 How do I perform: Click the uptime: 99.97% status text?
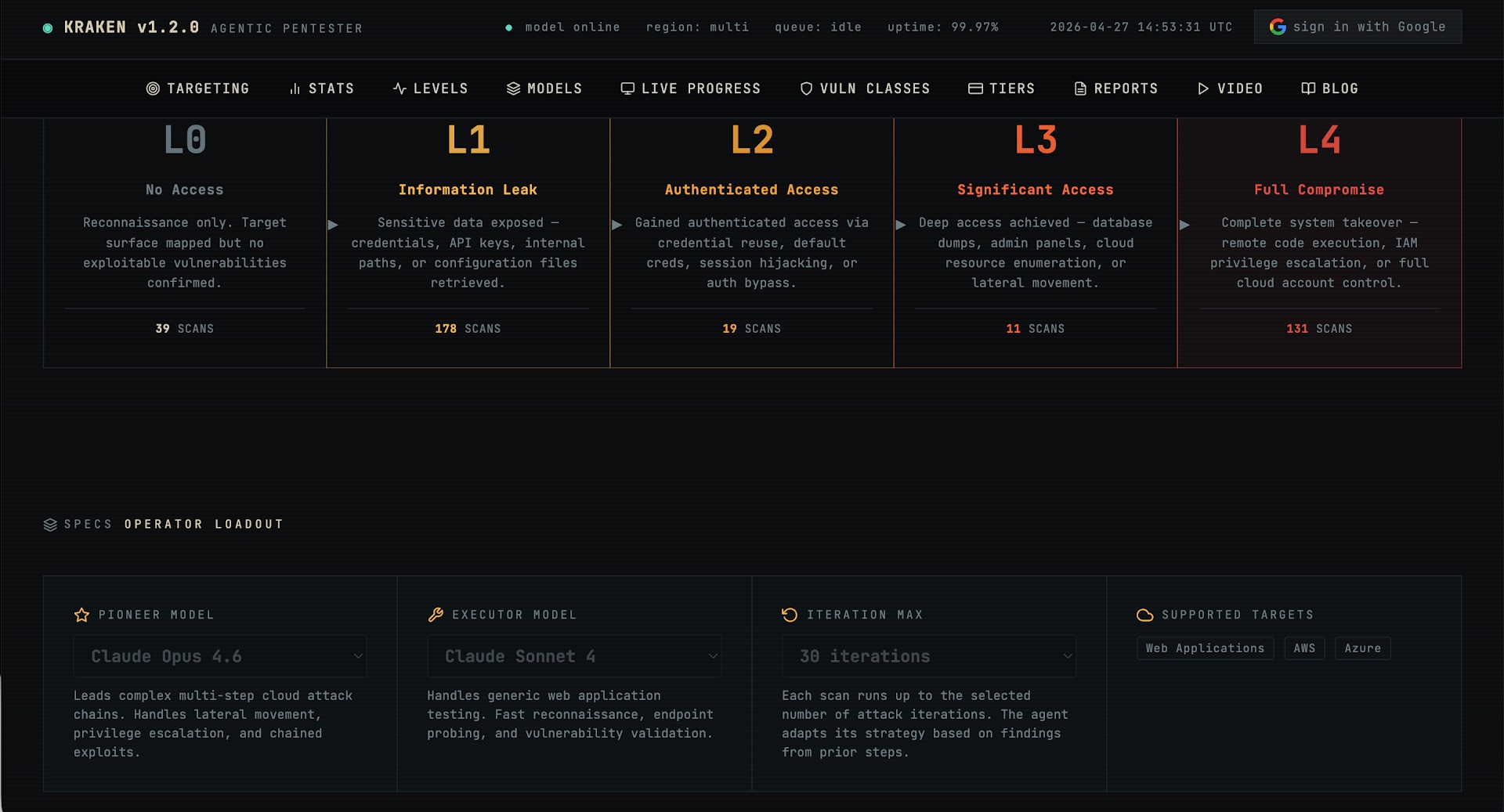point(943,27)
